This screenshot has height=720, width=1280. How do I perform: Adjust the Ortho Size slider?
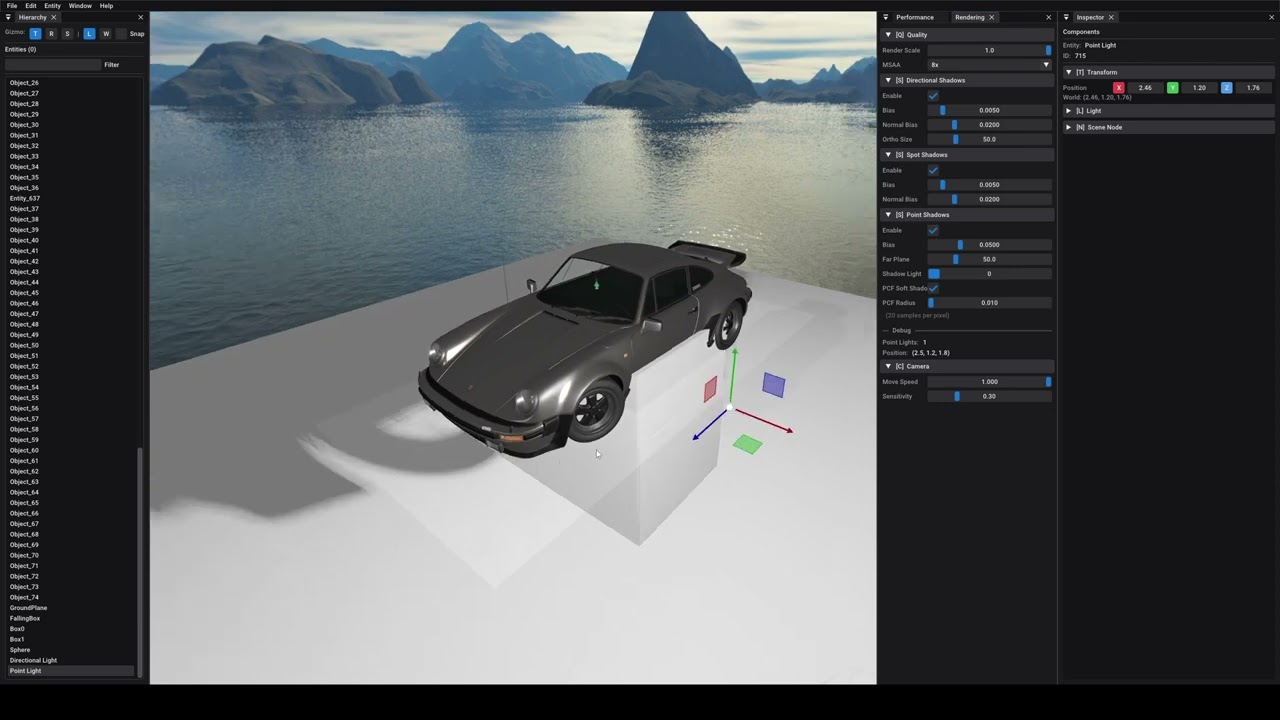click(x=990, y=139)
